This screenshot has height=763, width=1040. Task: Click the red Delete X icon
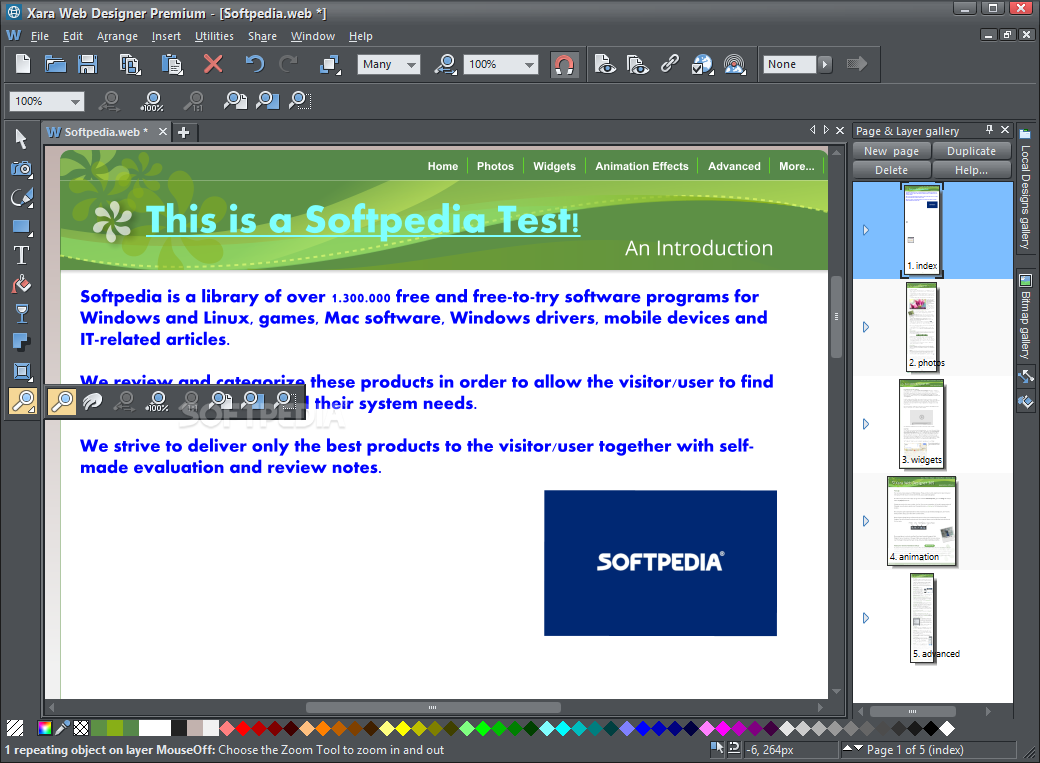(x=213, y=64)
